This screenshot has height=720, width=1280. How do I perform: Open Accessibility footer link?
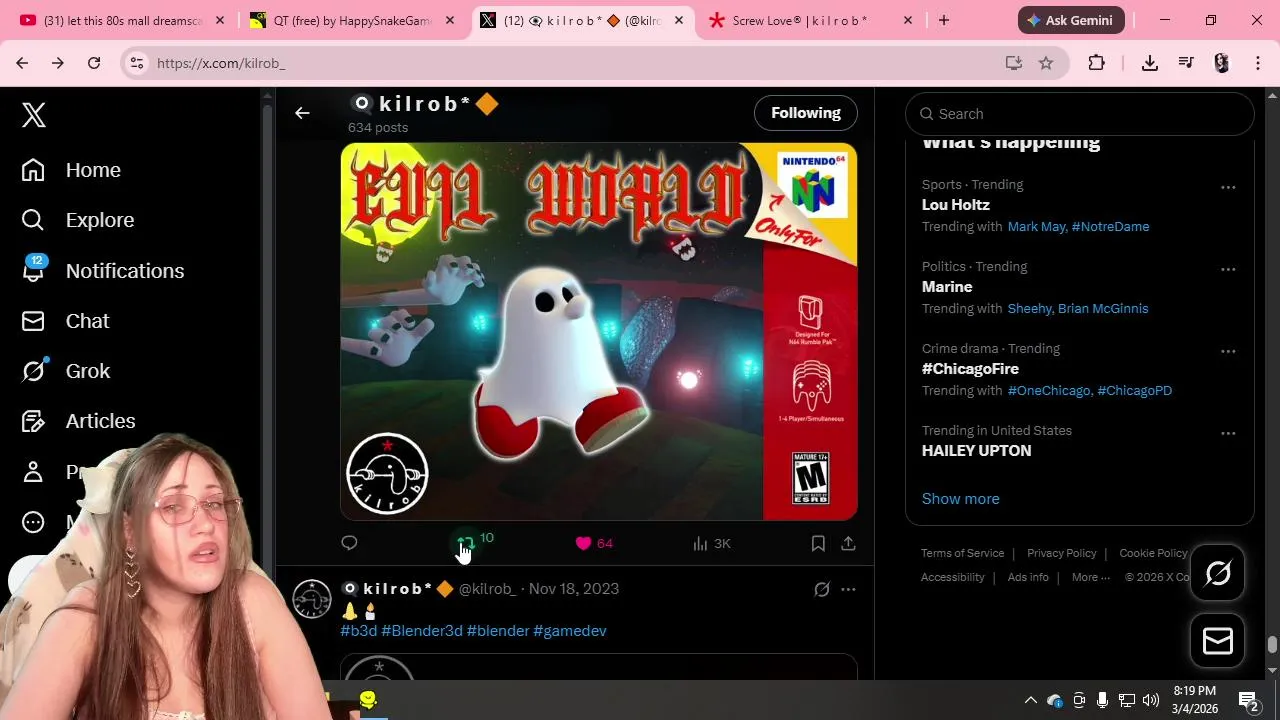pos(952,577)
